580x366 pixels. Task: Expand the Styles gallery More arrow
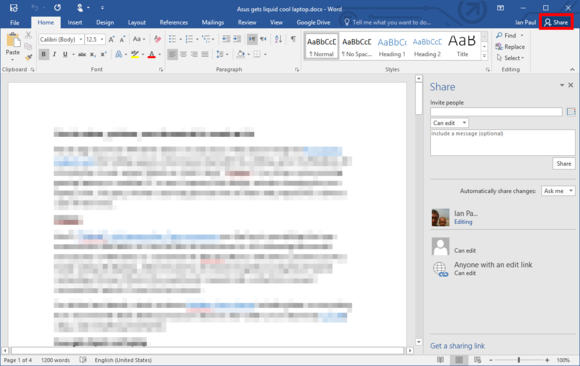coord(484,56)
